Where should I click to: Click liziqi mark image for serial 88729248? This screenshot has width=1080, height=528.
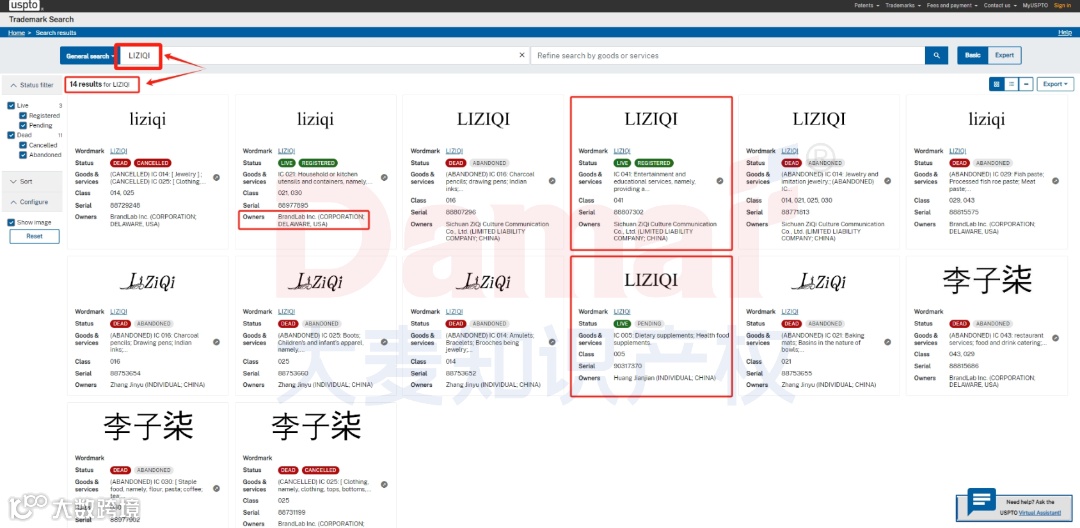[x=147, y=120]
